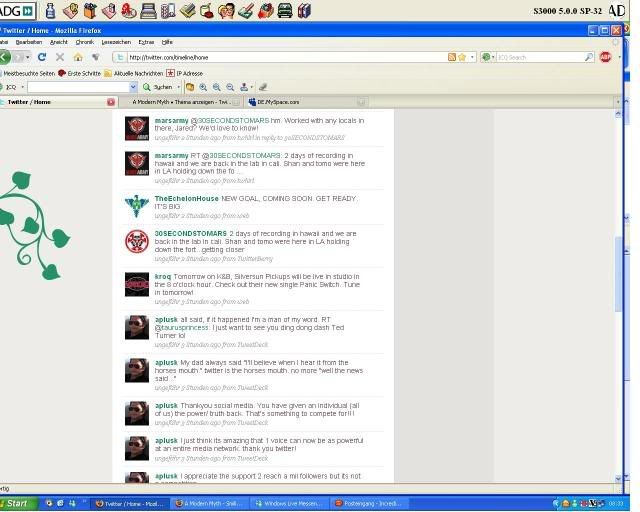Open IP Adresse bookmark
Viewport: 640px width, 512px height.
[x=184, y=73]
